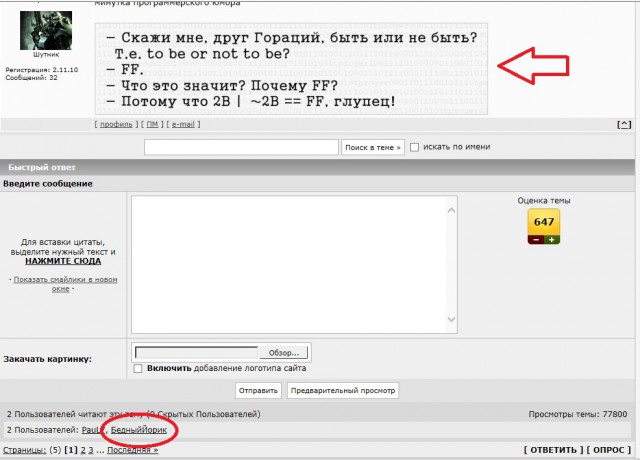Screen dimensions: 640x460
Task: Click the 647 topic rating value
Action: 544,222
